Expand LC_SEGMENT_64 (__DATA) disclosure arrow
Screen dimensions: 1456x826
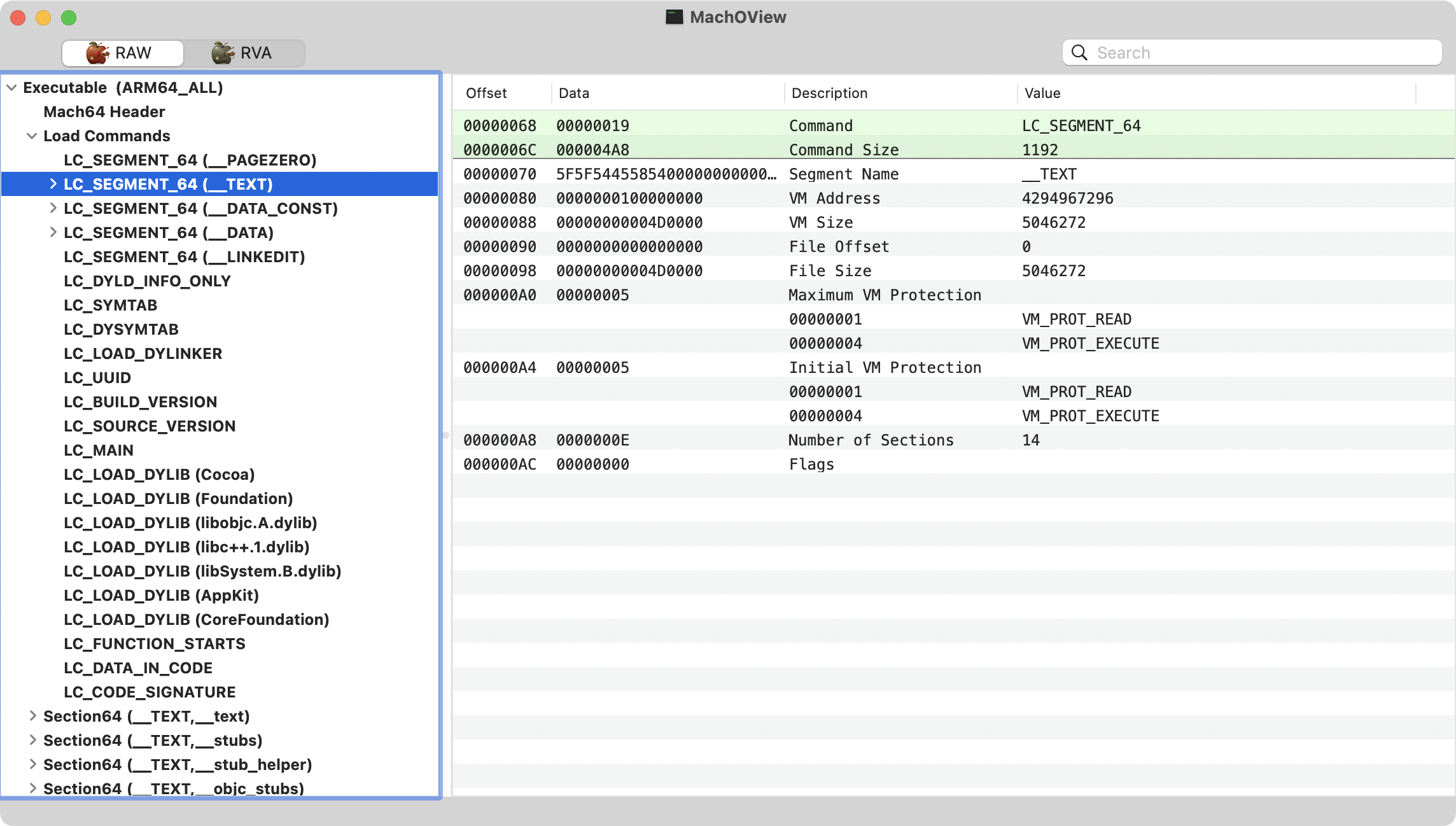click(x=53, y=232)
